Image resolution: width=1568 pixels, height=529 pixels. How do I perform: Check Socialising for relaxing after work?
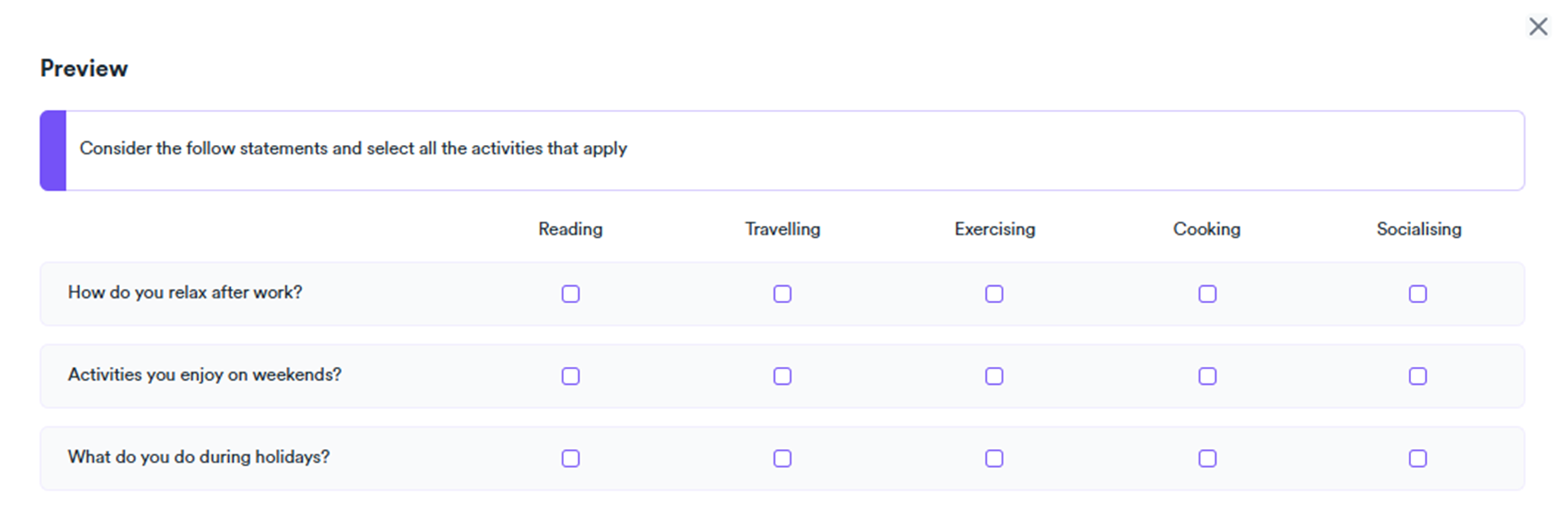click(x=1417, y=294)
